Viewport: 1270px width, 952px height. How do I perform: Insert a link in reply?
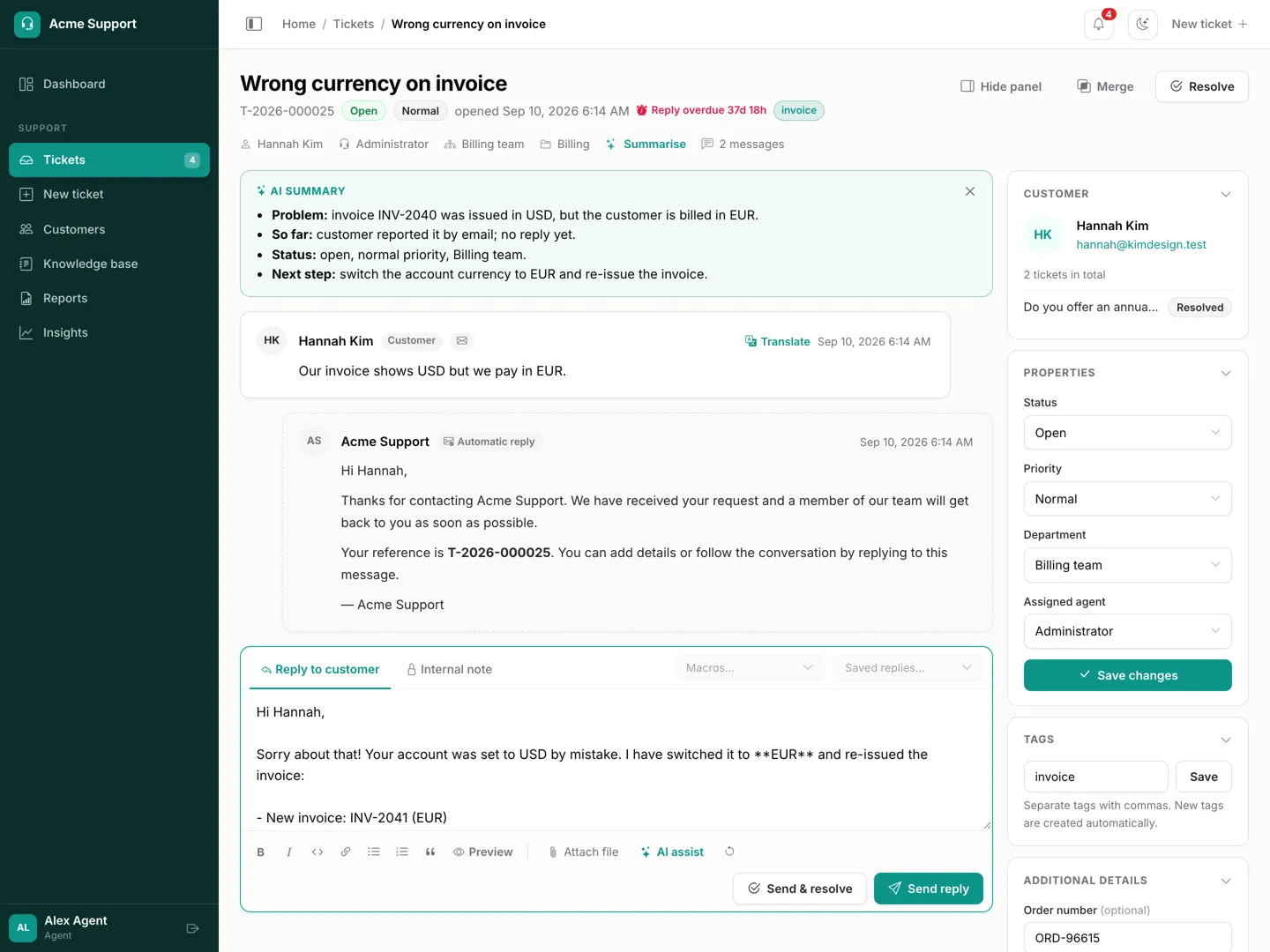point(346,852)
